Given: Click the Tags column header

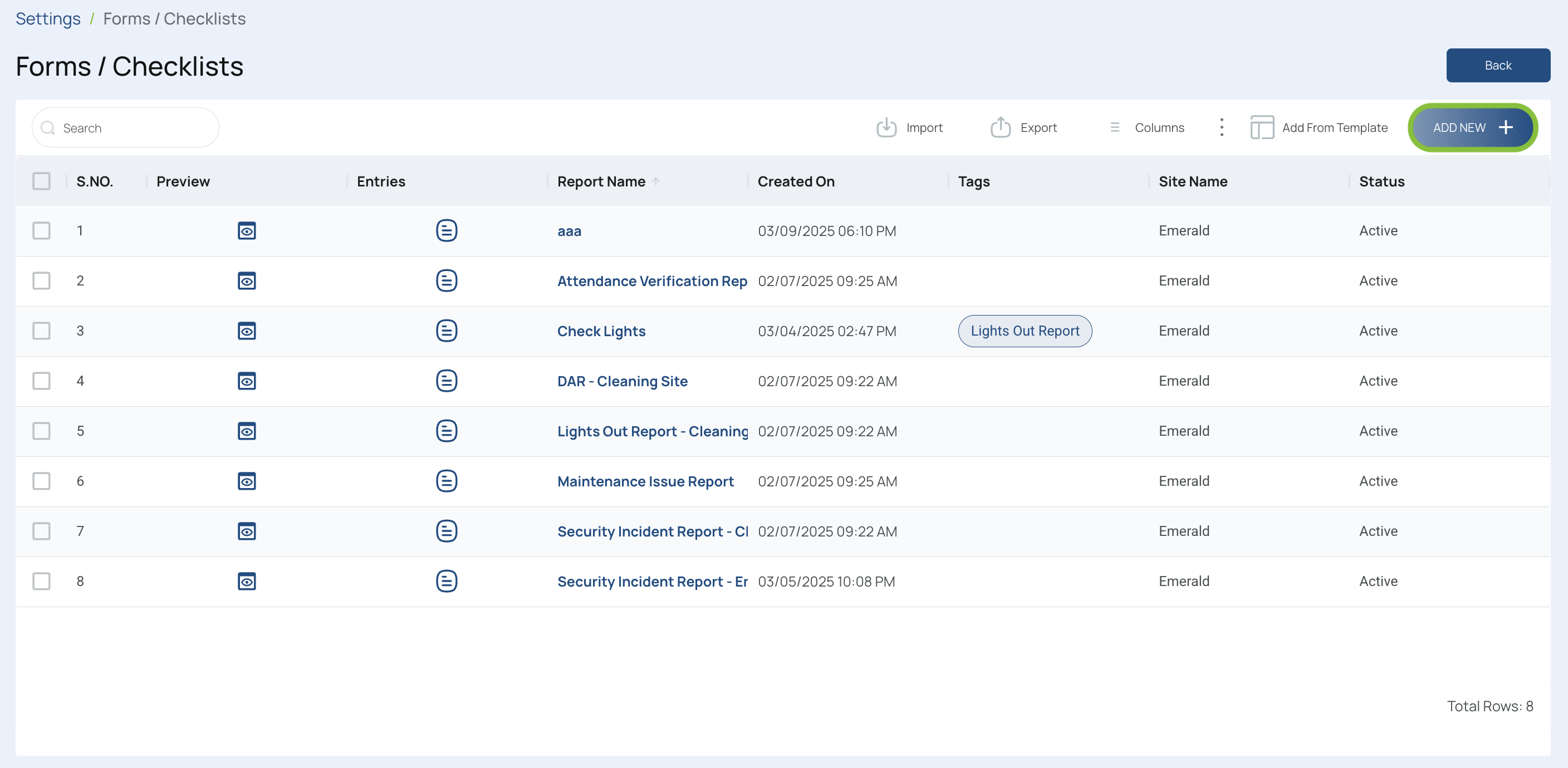Looking at the screenshot, I should (973, 181).
